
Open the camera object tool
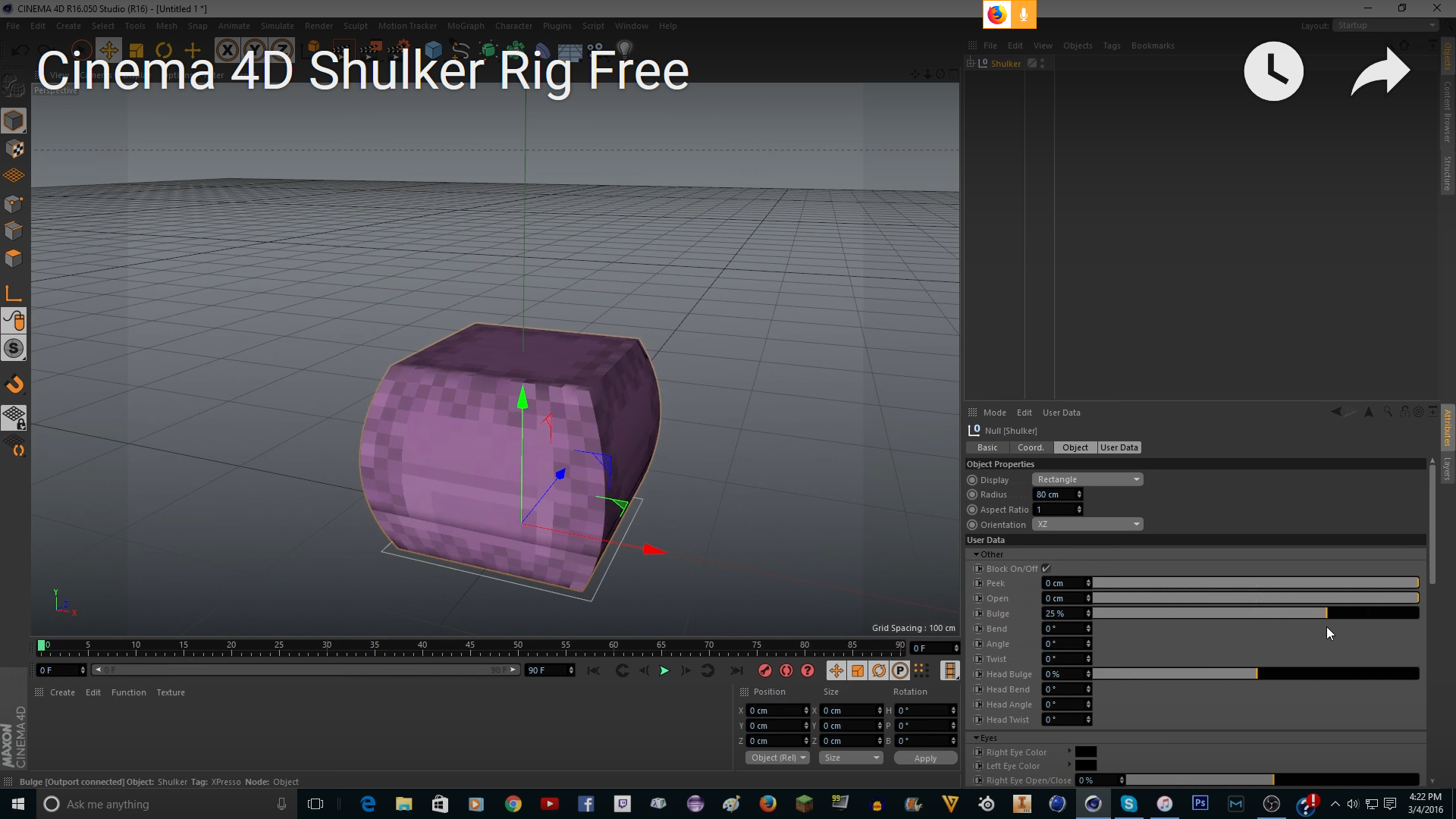(598, 51)
